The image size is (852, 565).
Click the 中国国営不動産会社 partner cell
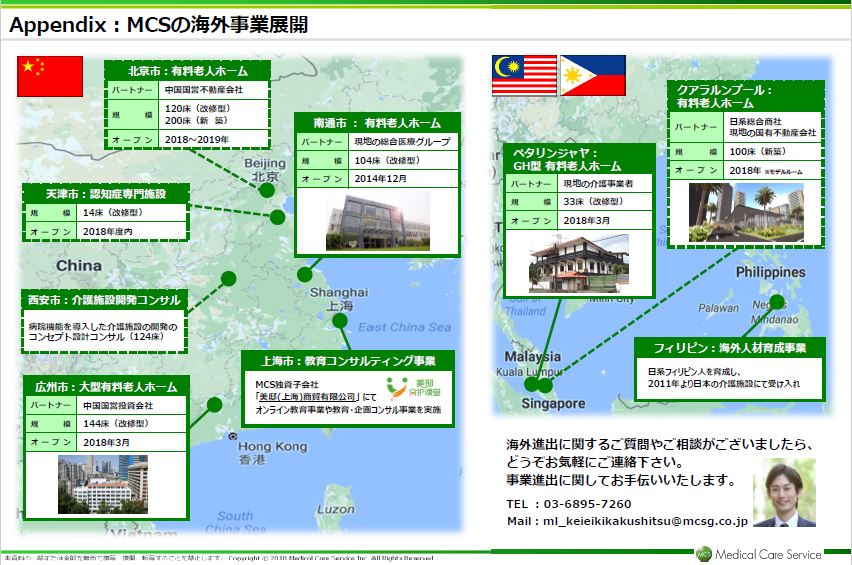point(214,90)
